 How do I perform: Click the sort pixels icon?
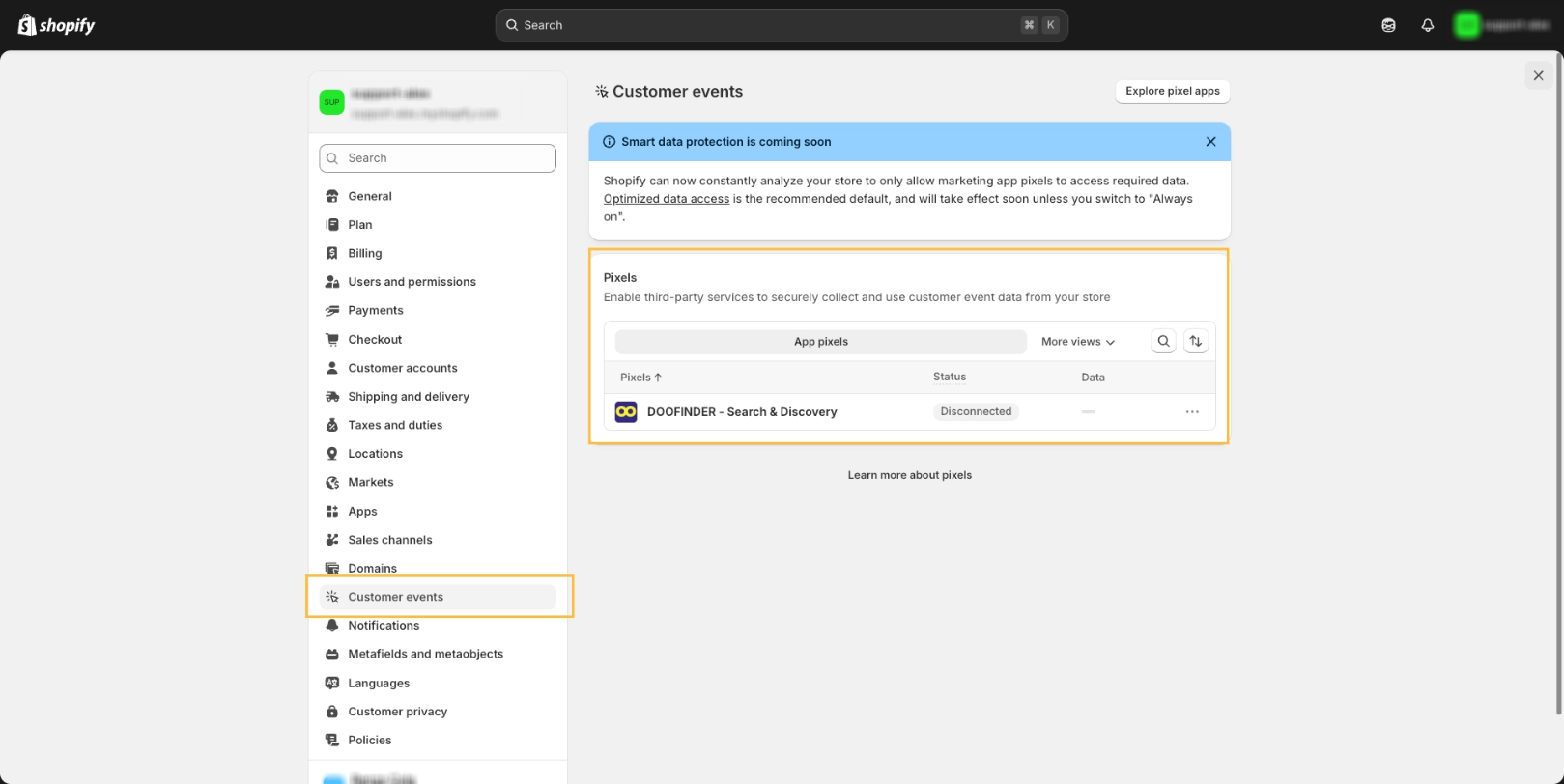point(1196,341)
